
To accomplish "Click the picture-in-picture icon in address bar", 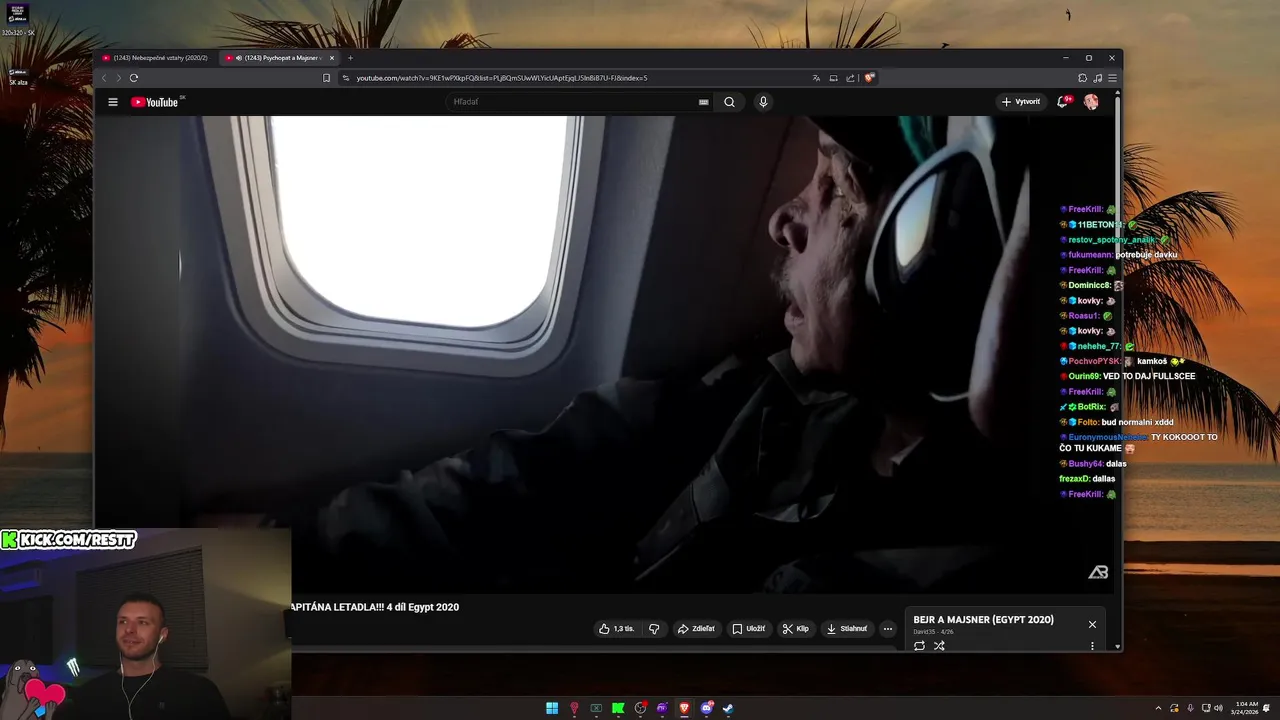I will coord(833,78).
